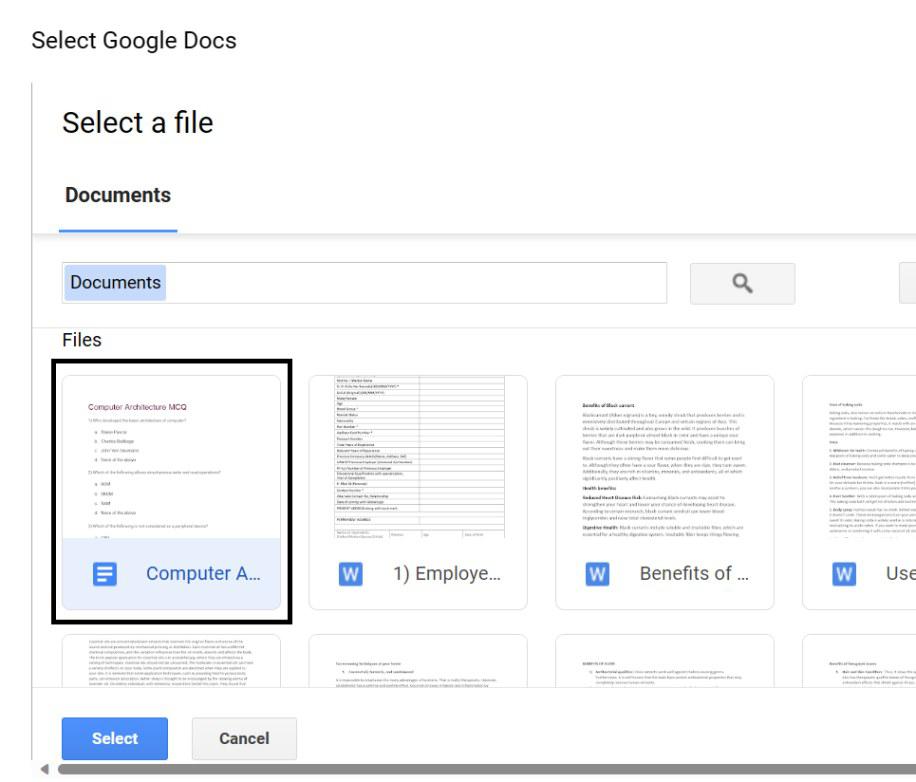
Task: Click the Select Google Docs title
Action: point(134,41)
